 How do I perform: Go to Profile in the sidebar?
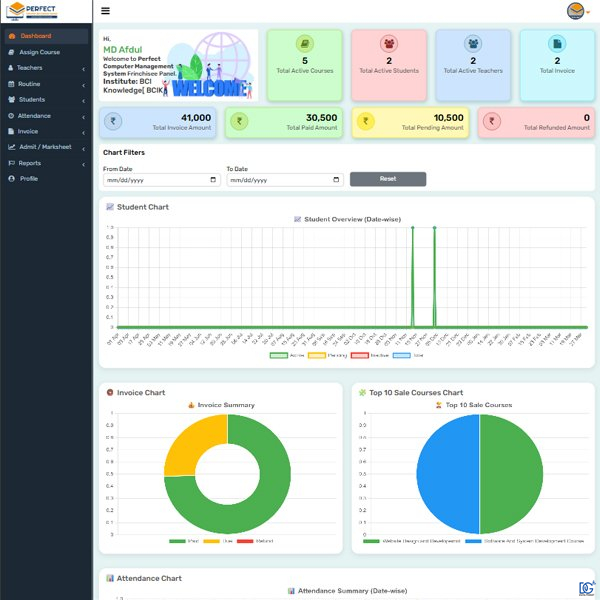point(29,179)
